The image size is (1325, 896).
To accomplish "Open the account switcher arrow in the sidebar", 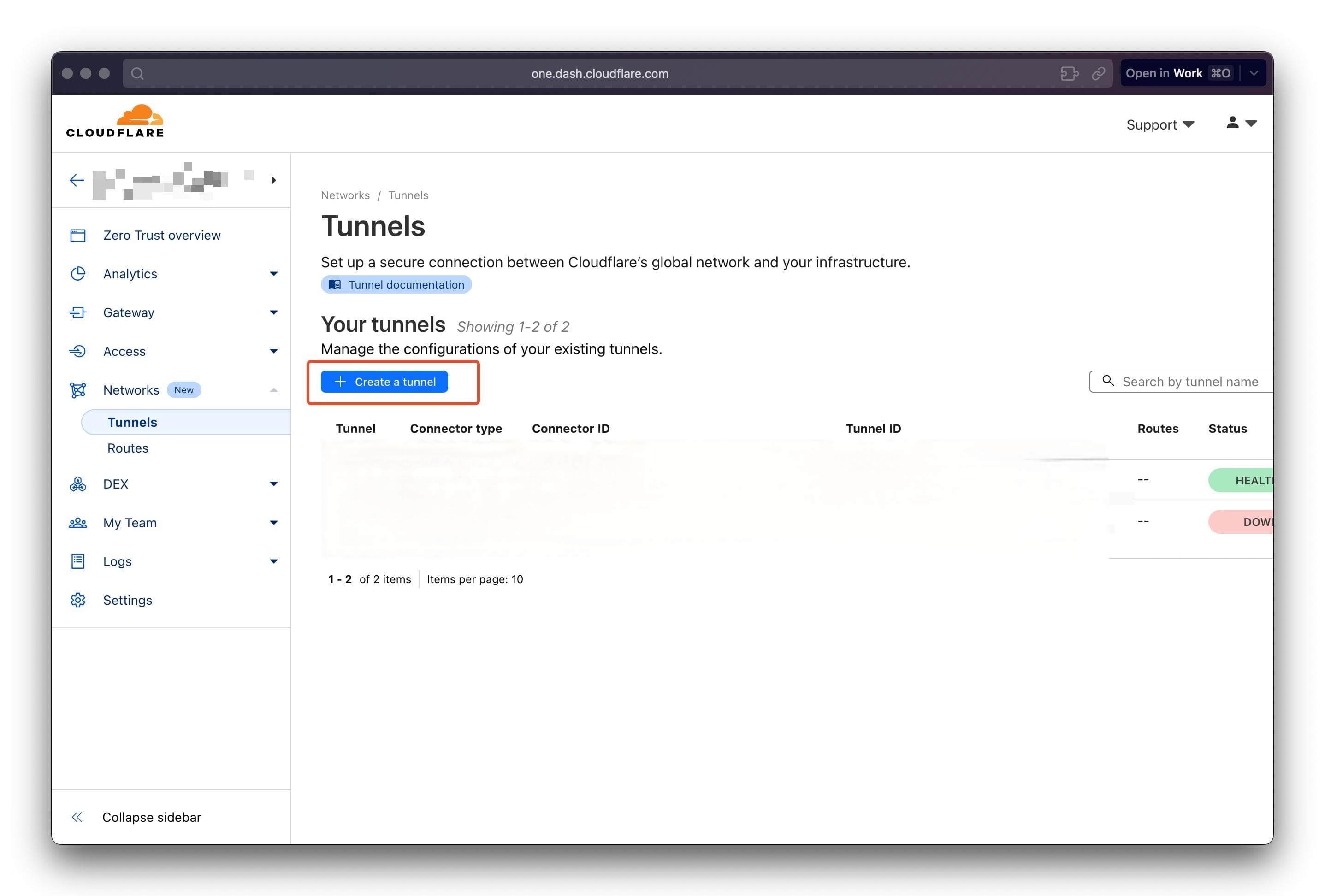I will coord(274,181).
